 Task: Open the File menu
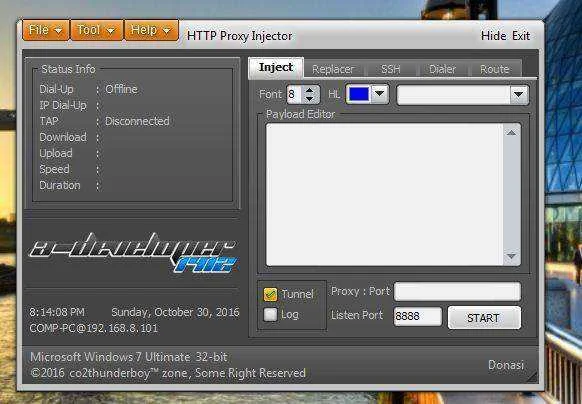click(x=46, y=30)
